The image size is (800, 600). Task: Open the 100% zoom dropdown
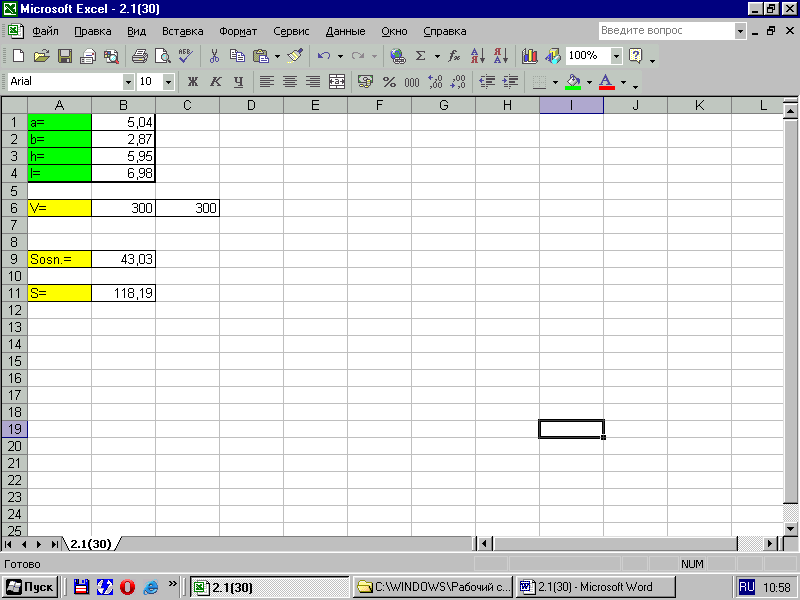[x=616, y=56]
